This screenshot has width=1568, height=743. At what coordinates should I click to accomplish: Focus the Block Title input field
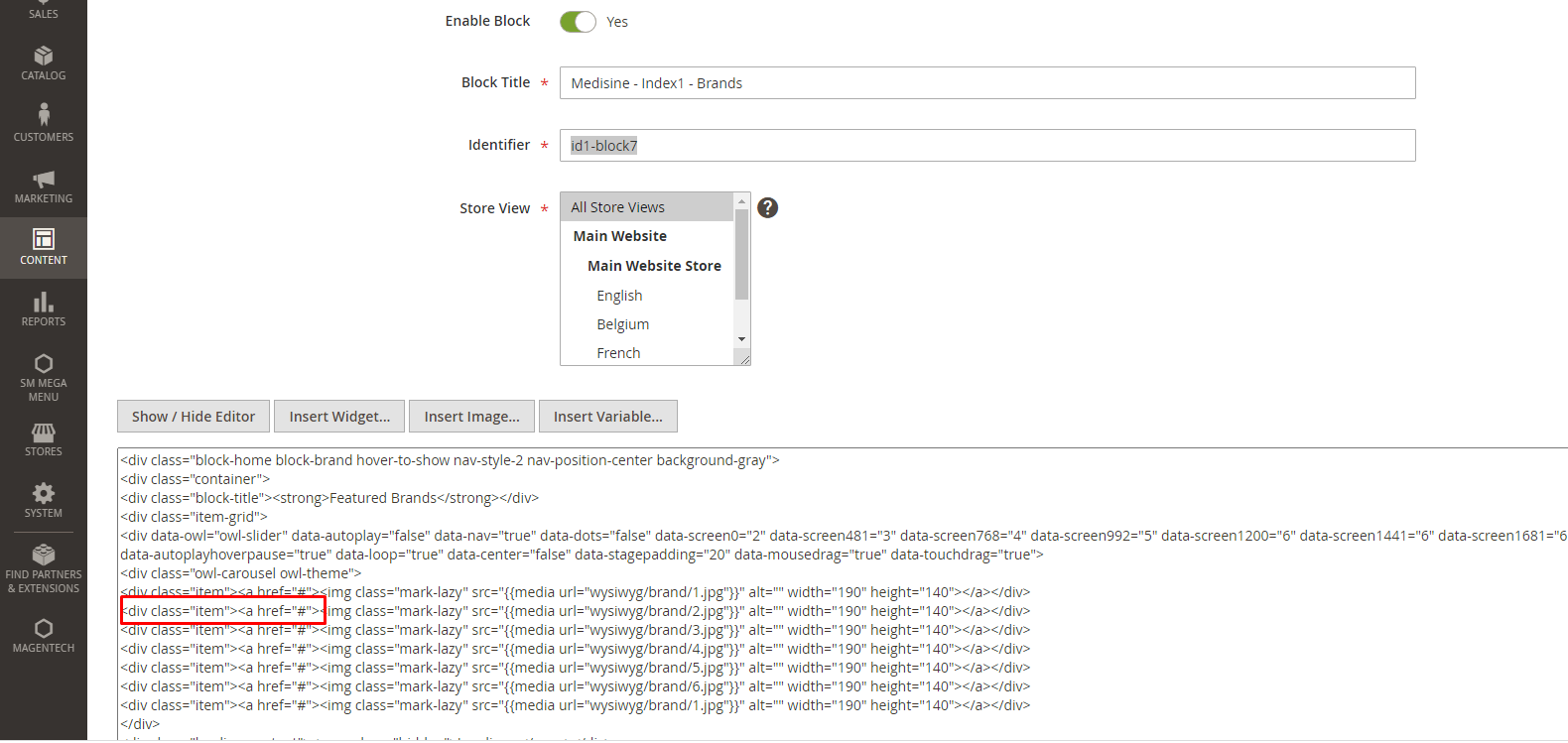(987, 83)
